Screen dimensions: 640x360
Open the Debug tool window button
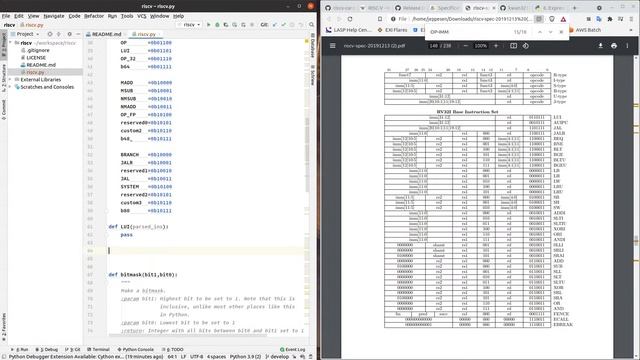pos(47,350)
